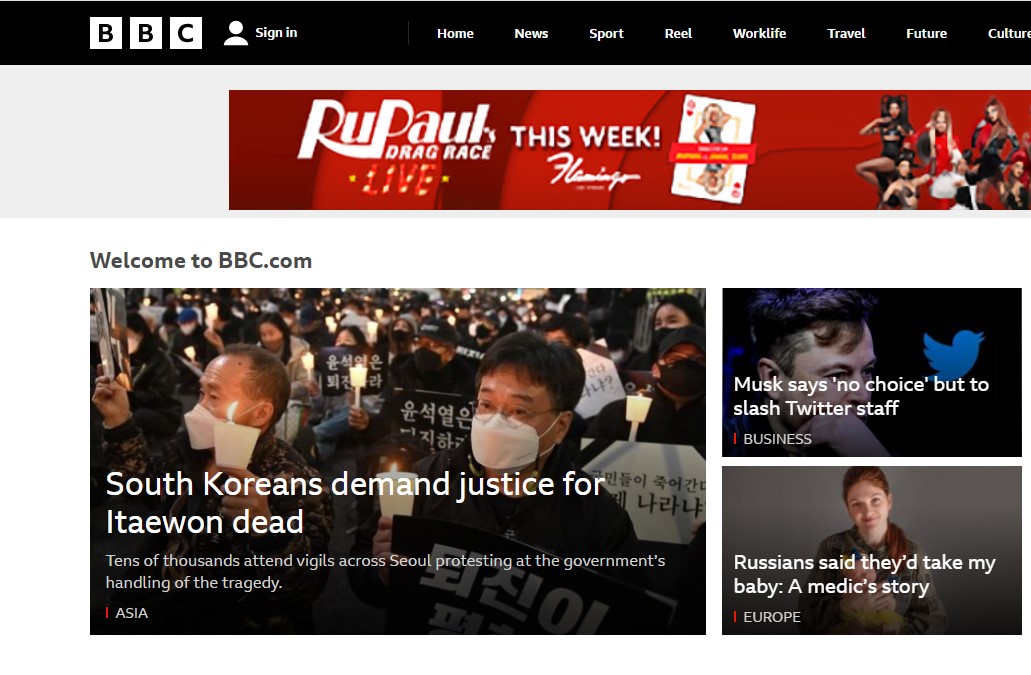This screenshot has height=675, width=1031.
Task: Select the EUROPE category tag
Action: pos(772,617)
